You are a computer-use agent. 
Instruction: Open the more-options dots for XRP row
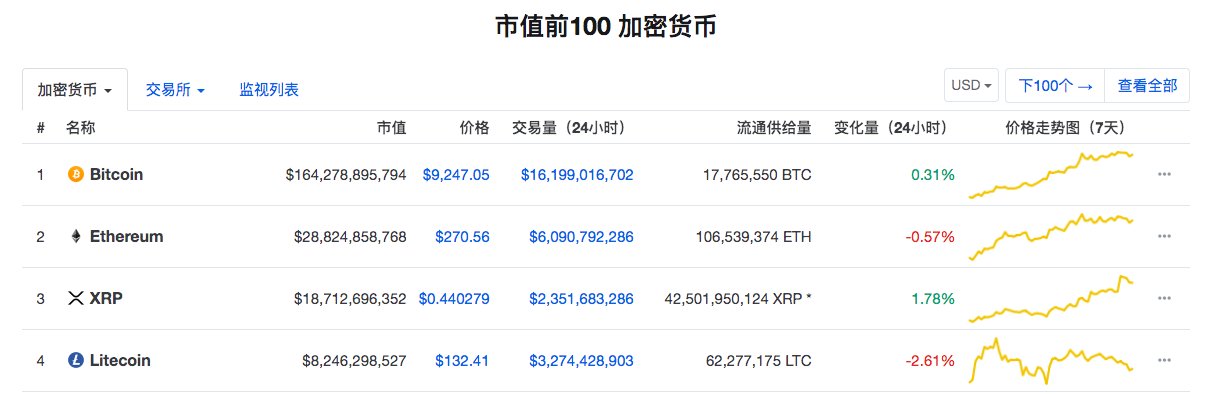coord(1164,299)
